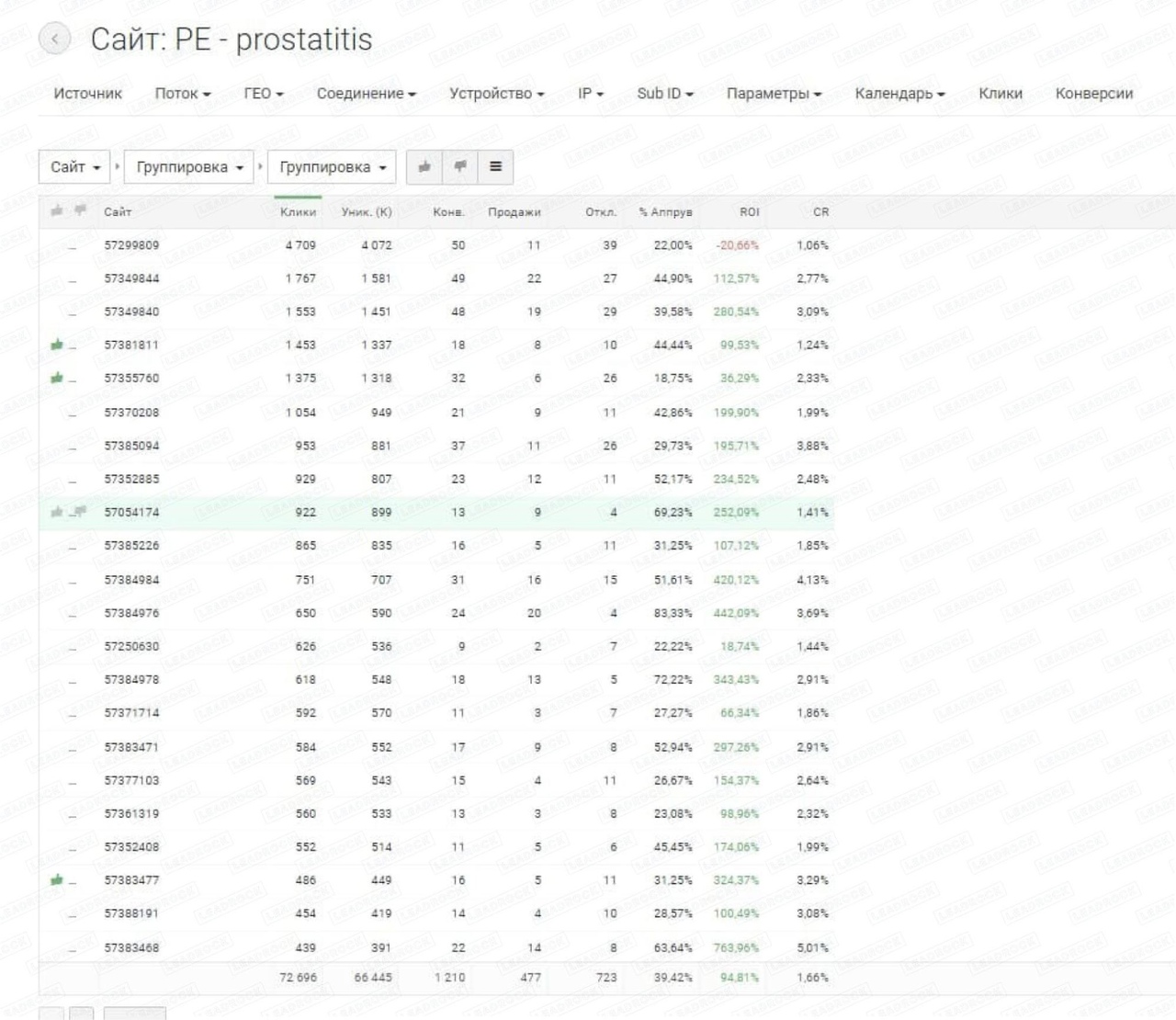Switch to the Клики tab
This screenshot has width=1176, height=1020.
click(x=1001, y=94)
